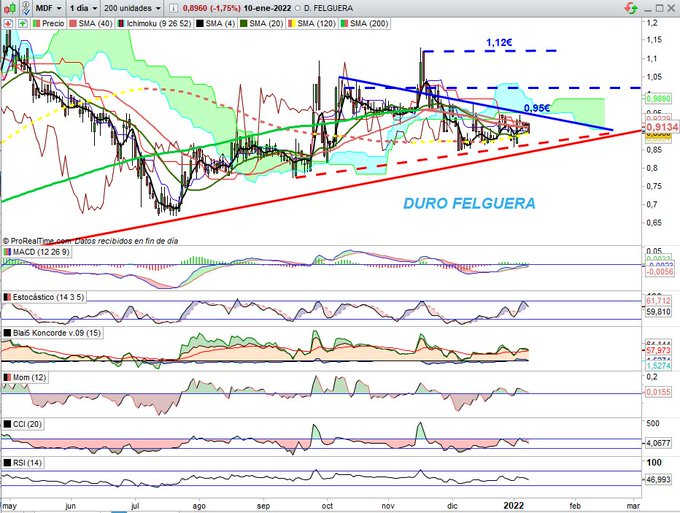
Task: Click the date 10-ene-2022 in header
Action: pos(268,8)
